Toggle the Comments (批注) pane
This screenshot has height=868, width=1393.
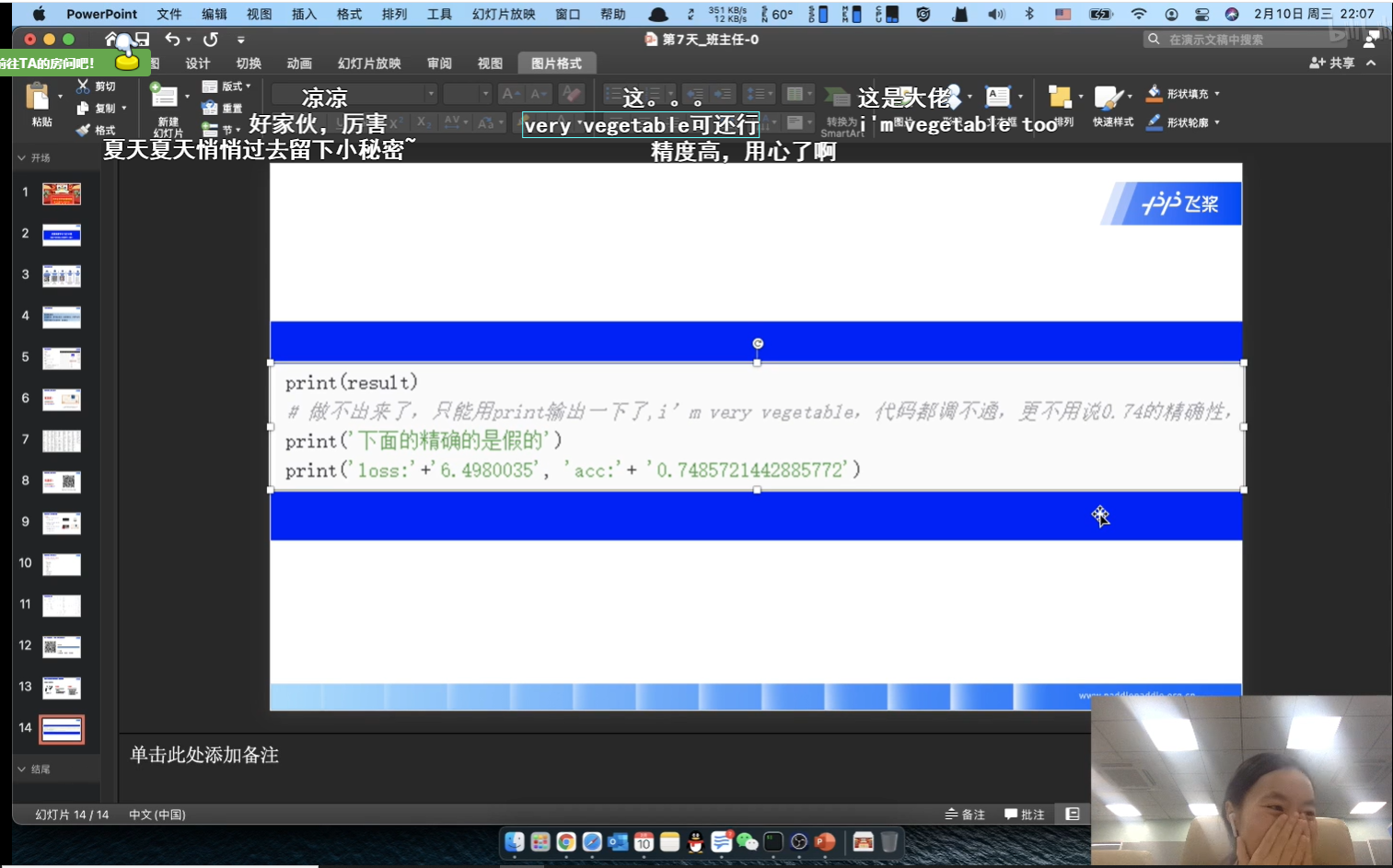[x=1024, y=814]
